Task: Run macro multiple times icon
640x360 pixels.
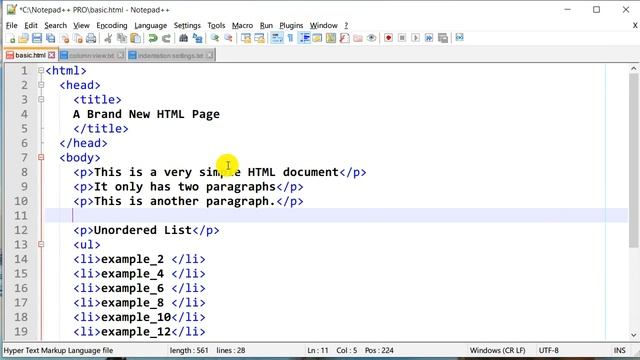Action: coord(429,38)
